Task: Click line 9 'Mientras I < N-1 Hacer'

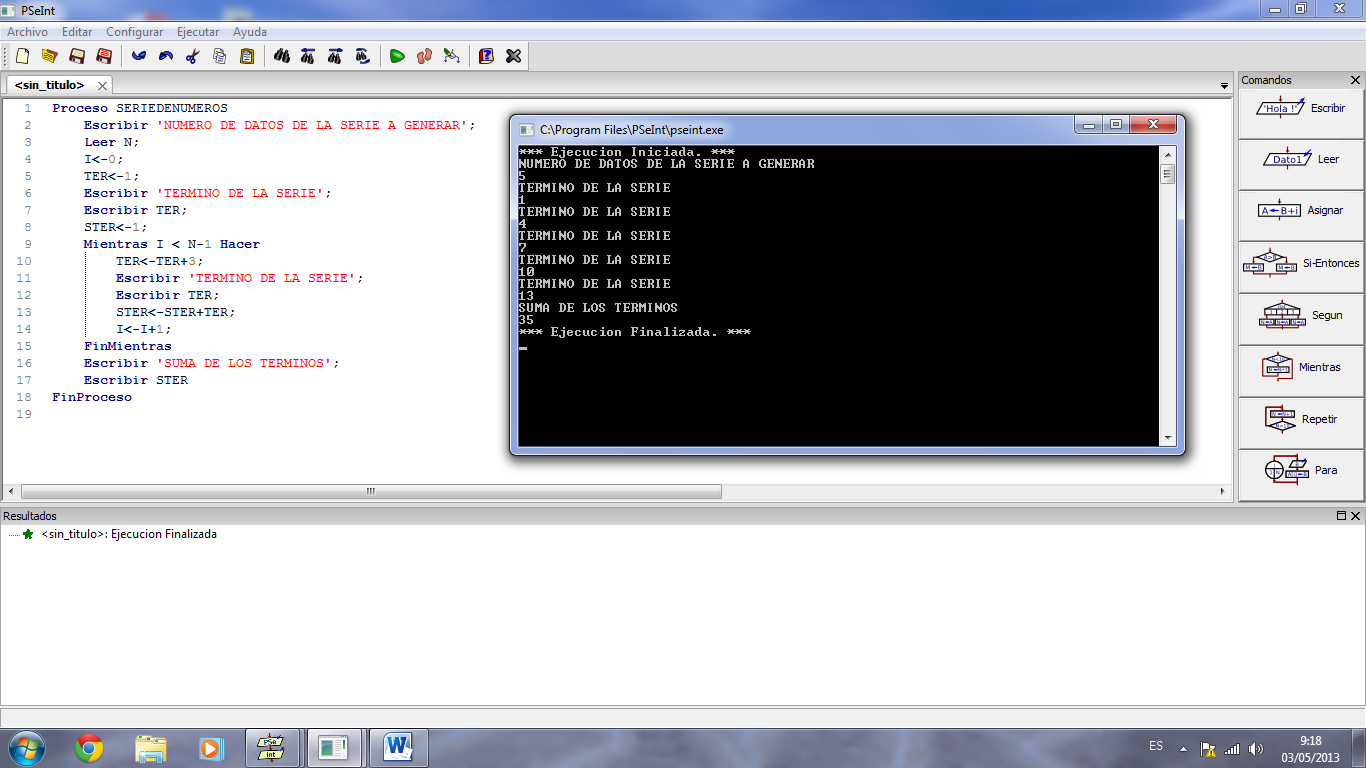Action: point(171,244)
